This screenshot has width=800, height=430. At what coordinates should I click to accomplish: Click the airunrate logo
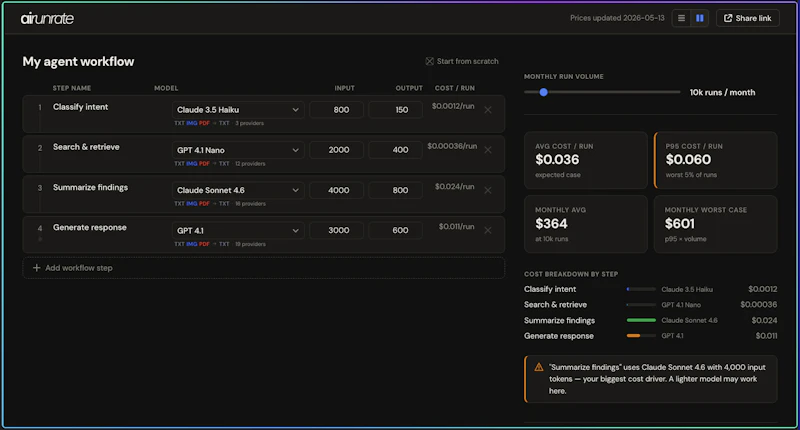47,18
